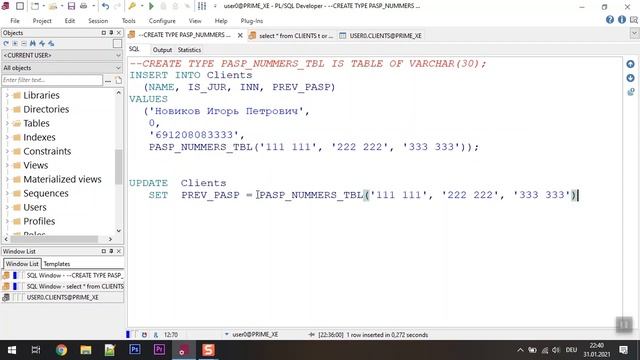Click the Find objects binoculars icon
This screenshot has width=640, height=360.
pos(33,43)
